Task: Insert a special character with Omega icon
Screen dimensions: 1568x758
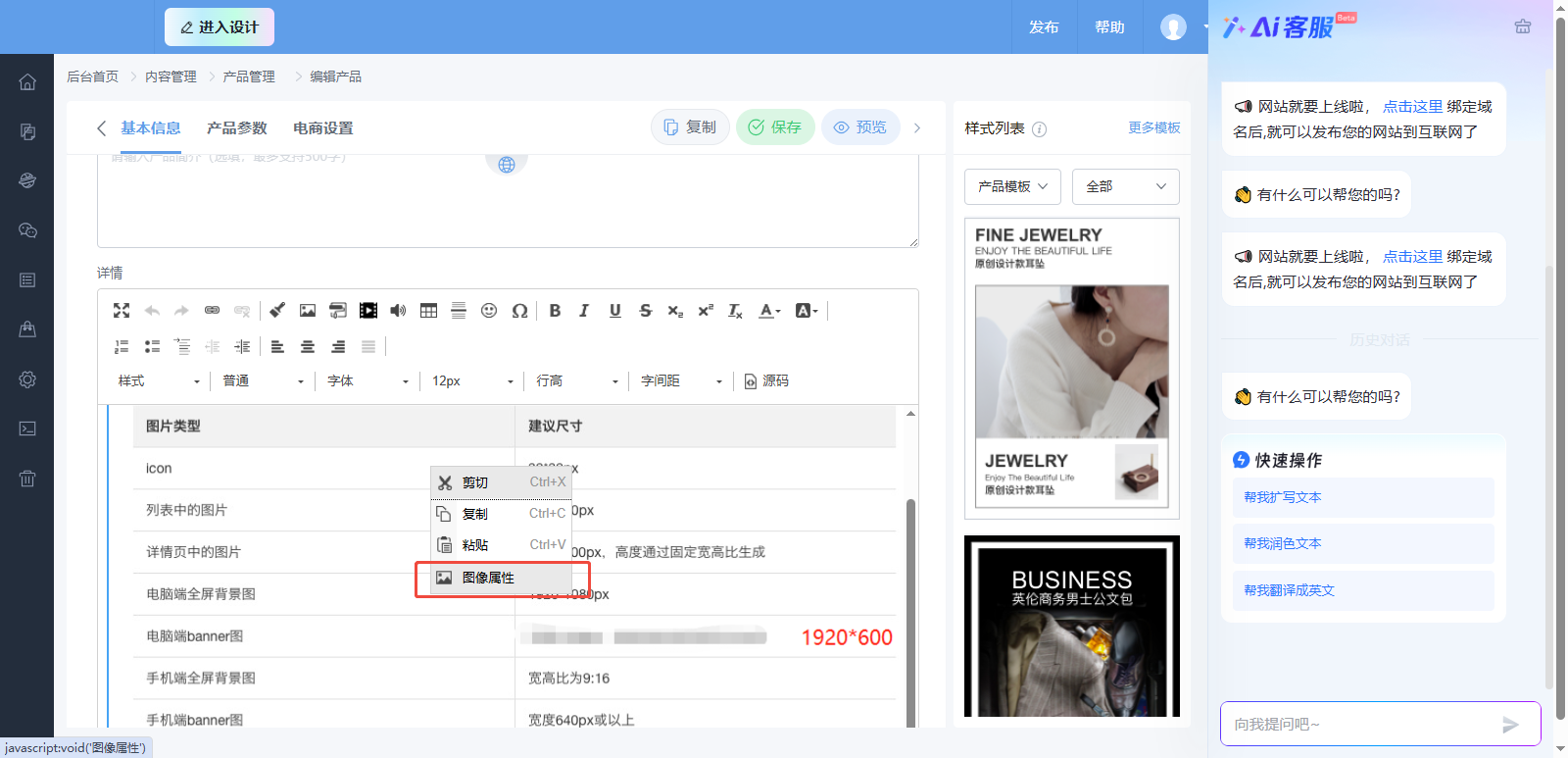Action: [519, 311]
